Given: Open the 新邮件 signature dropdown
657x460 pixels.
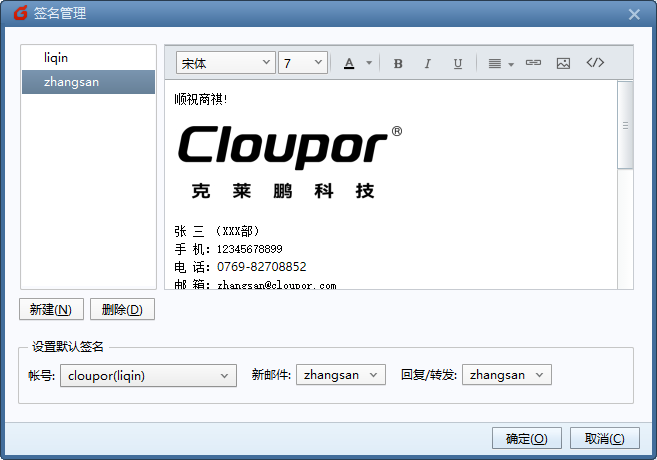Looking at the screenshot, I should [341, 375].
